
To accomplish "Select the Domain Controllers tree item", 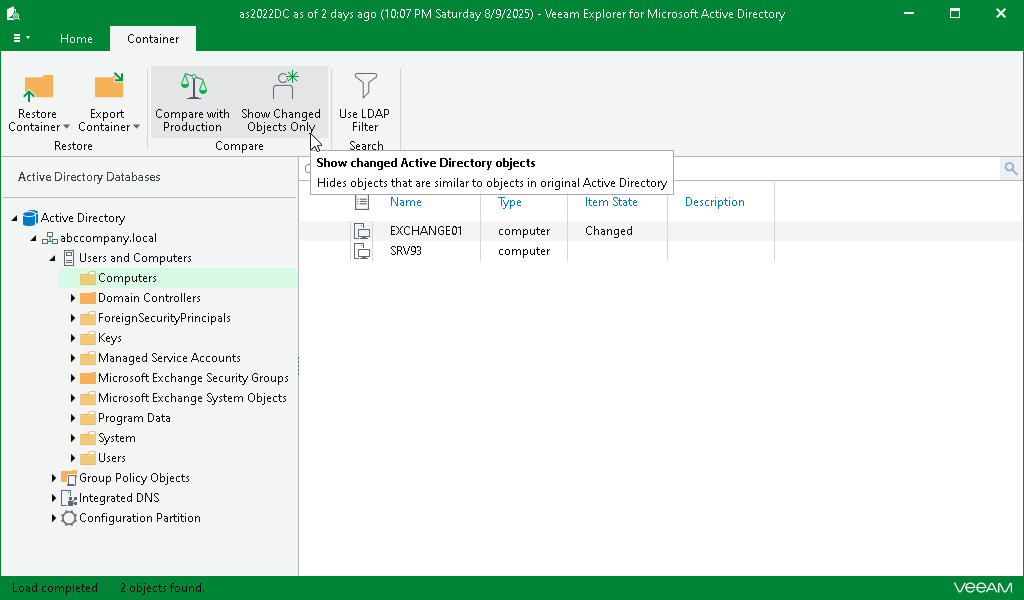I will (149, 298).
